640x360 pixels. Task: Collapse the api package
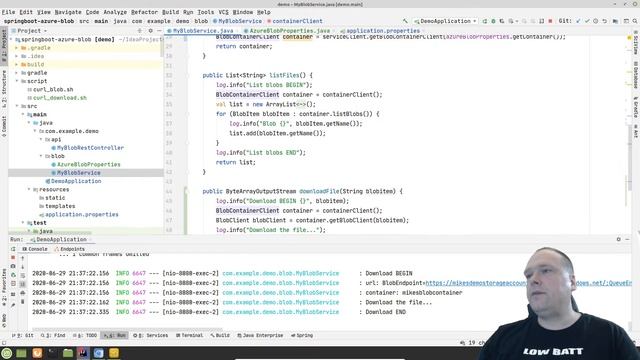coord(41,139)
